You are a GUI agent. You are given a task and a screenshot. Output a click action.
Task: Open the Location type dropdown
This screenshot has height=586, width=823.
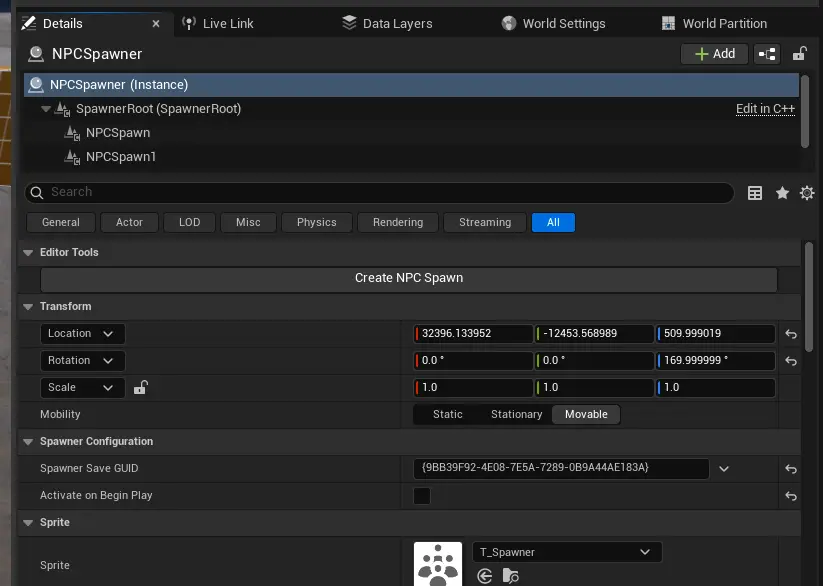(82, 334)
